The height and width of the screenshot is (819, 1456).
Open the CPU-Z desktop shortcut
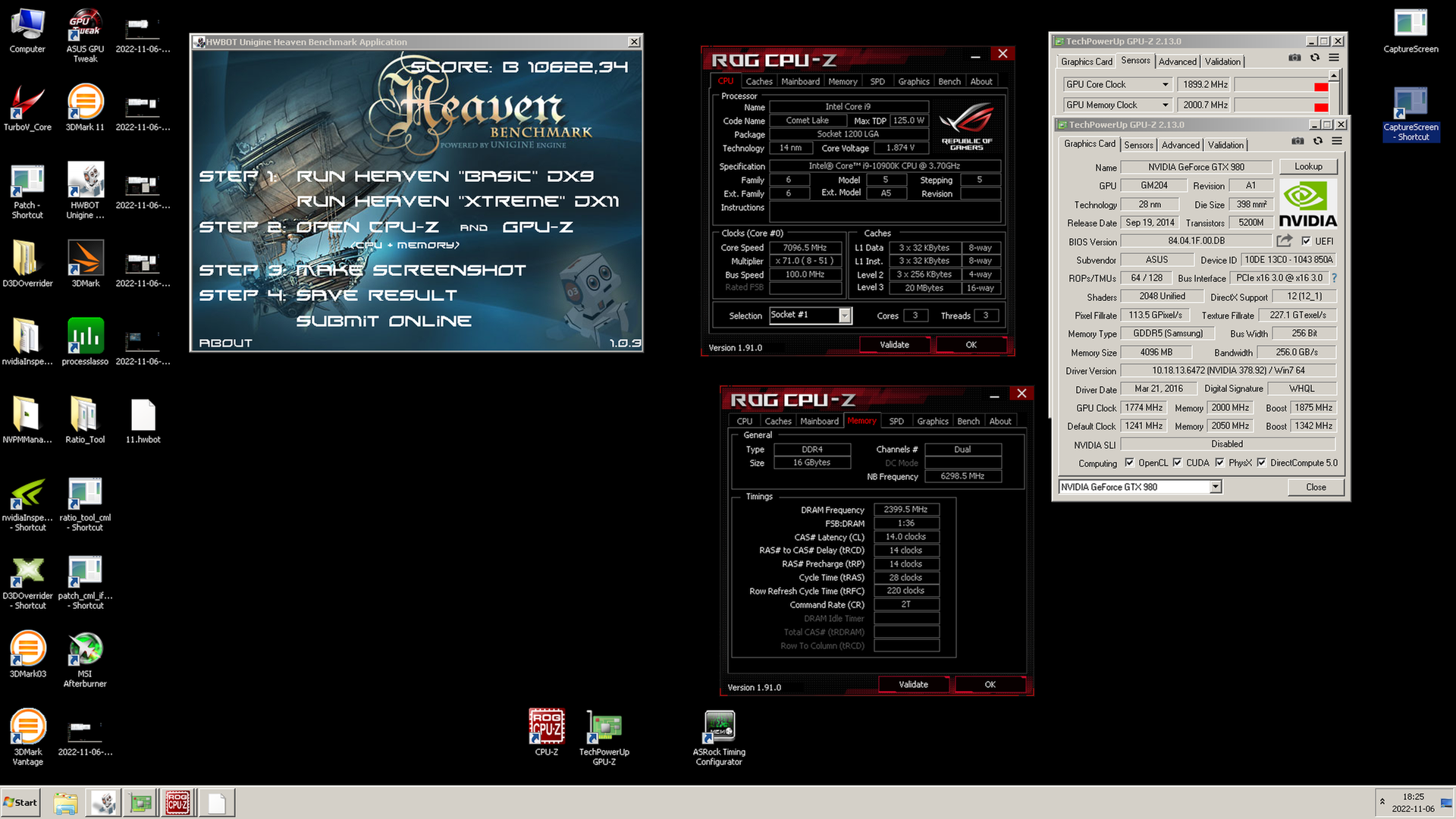(547, 733)
